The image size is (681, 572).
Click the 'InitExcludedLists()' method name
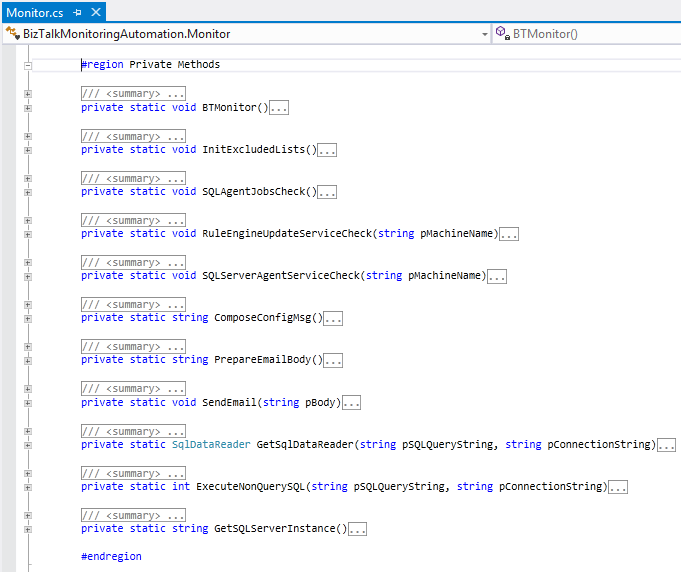[x=259, y=149]
